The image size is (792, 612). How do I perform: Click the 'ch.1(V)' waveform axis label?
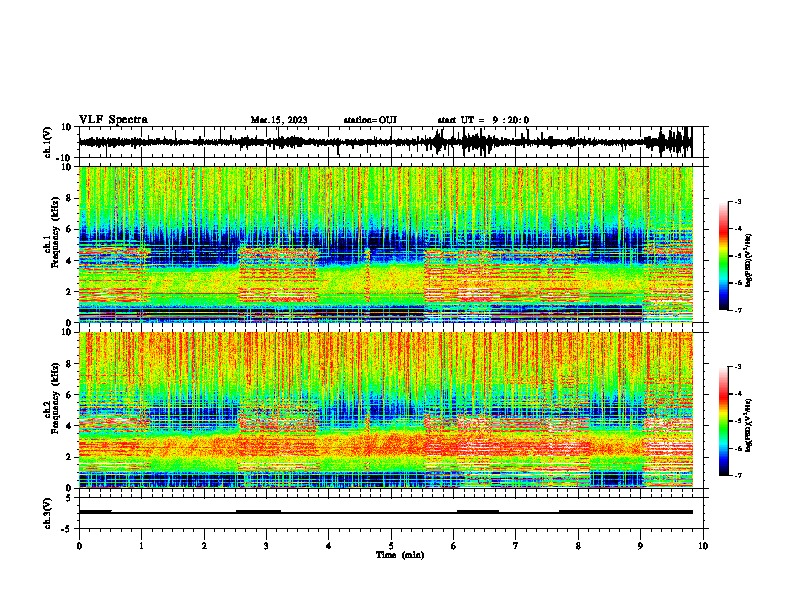[47, 142]
